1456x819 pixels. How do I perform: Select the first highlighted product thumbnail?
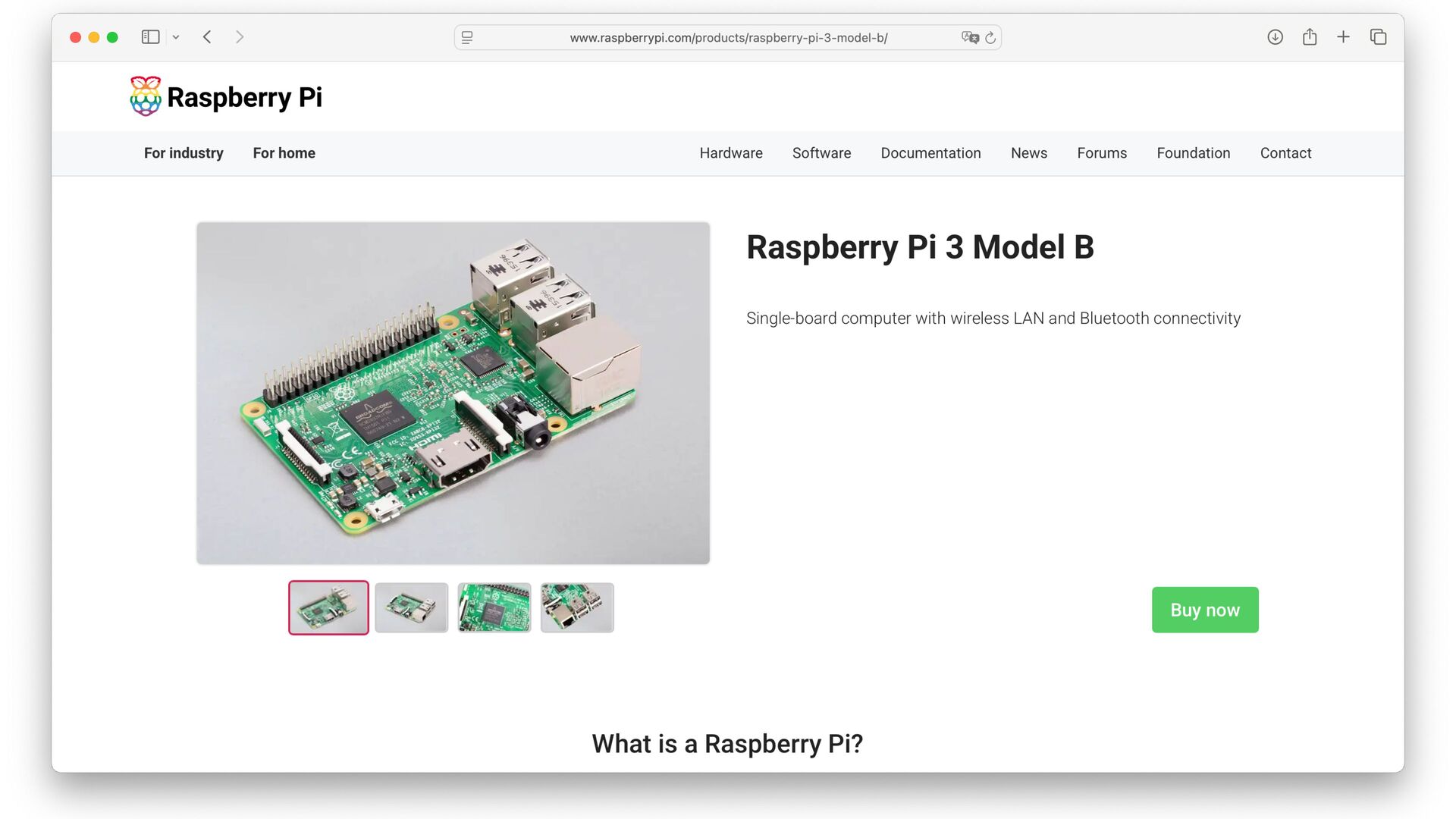coord(328,607)
